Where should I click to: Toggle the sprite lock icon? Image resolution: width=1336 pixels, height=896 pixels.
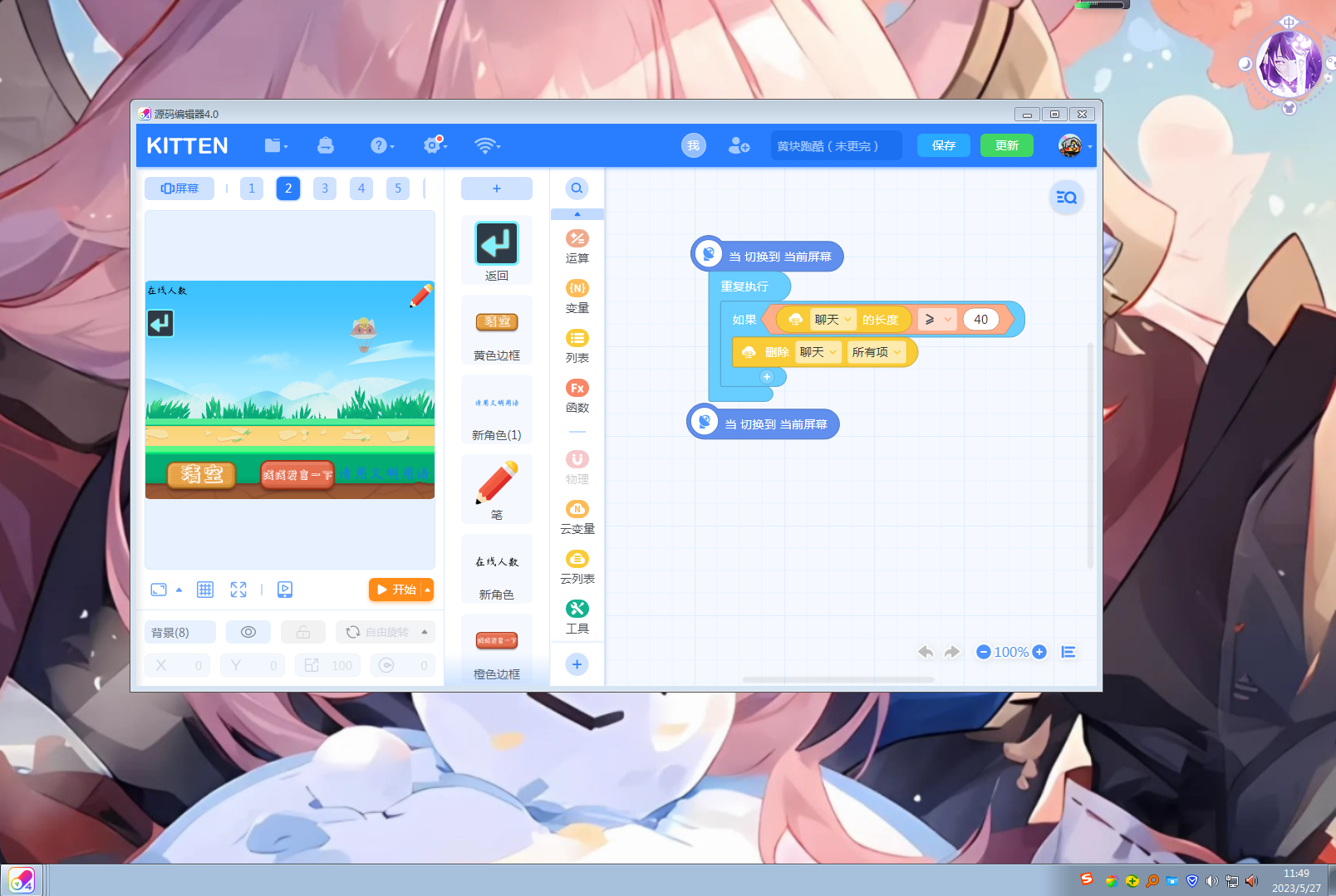click(303, 632)
